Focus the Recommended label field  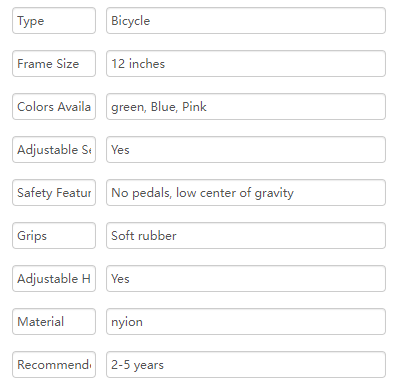pyautogui.click(x=54, y=365)
